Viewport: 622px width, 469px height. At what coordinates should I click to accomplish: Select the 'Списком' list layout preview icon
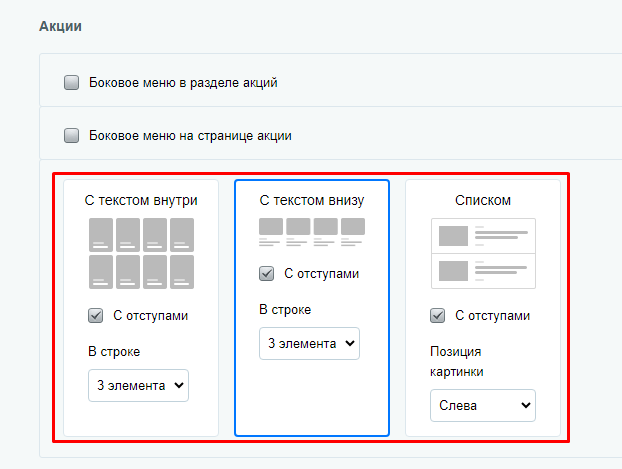coord(483,253)
